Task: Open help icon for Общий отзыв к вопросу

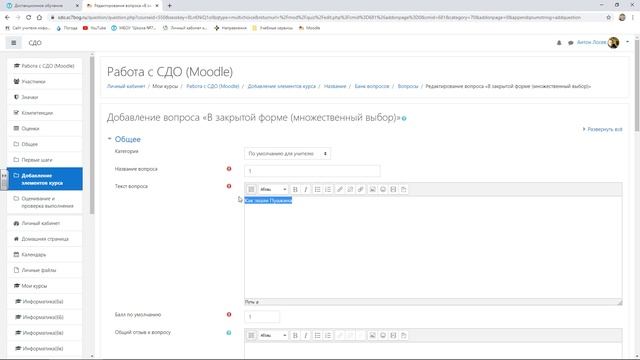Action: pyautogui.click(x=229, y=333)
